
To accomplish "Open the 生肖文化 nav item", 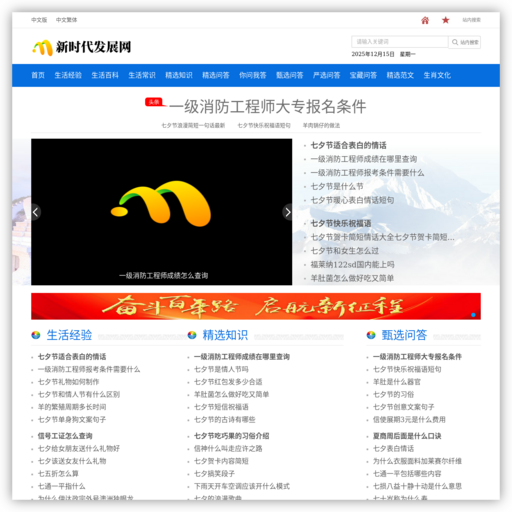I will pyautogui.click(x=437, y=75).
